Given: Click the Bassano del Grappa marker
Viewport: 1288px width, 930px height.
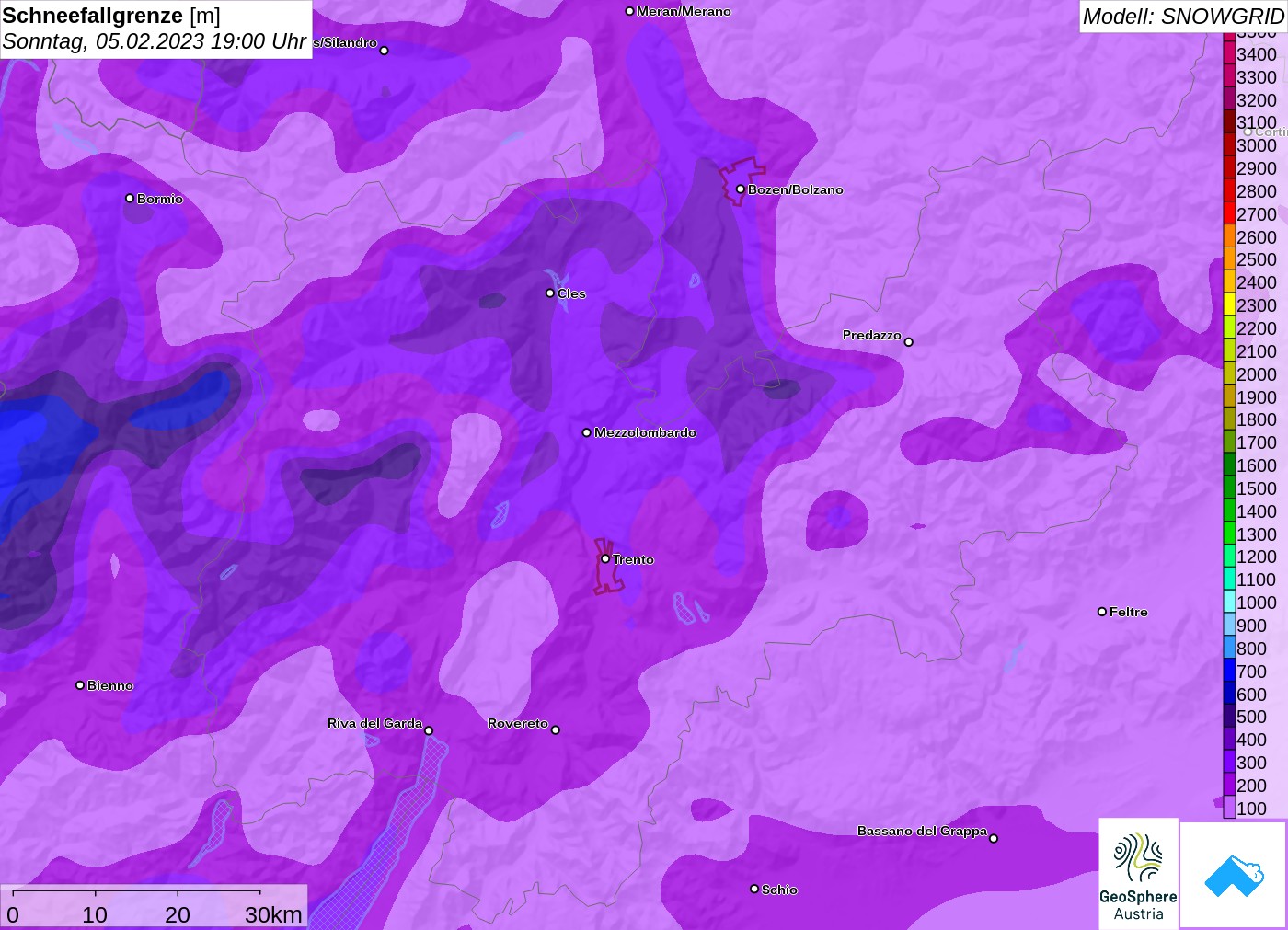Looking at the screenshot, I should click(x=994, y=838).
